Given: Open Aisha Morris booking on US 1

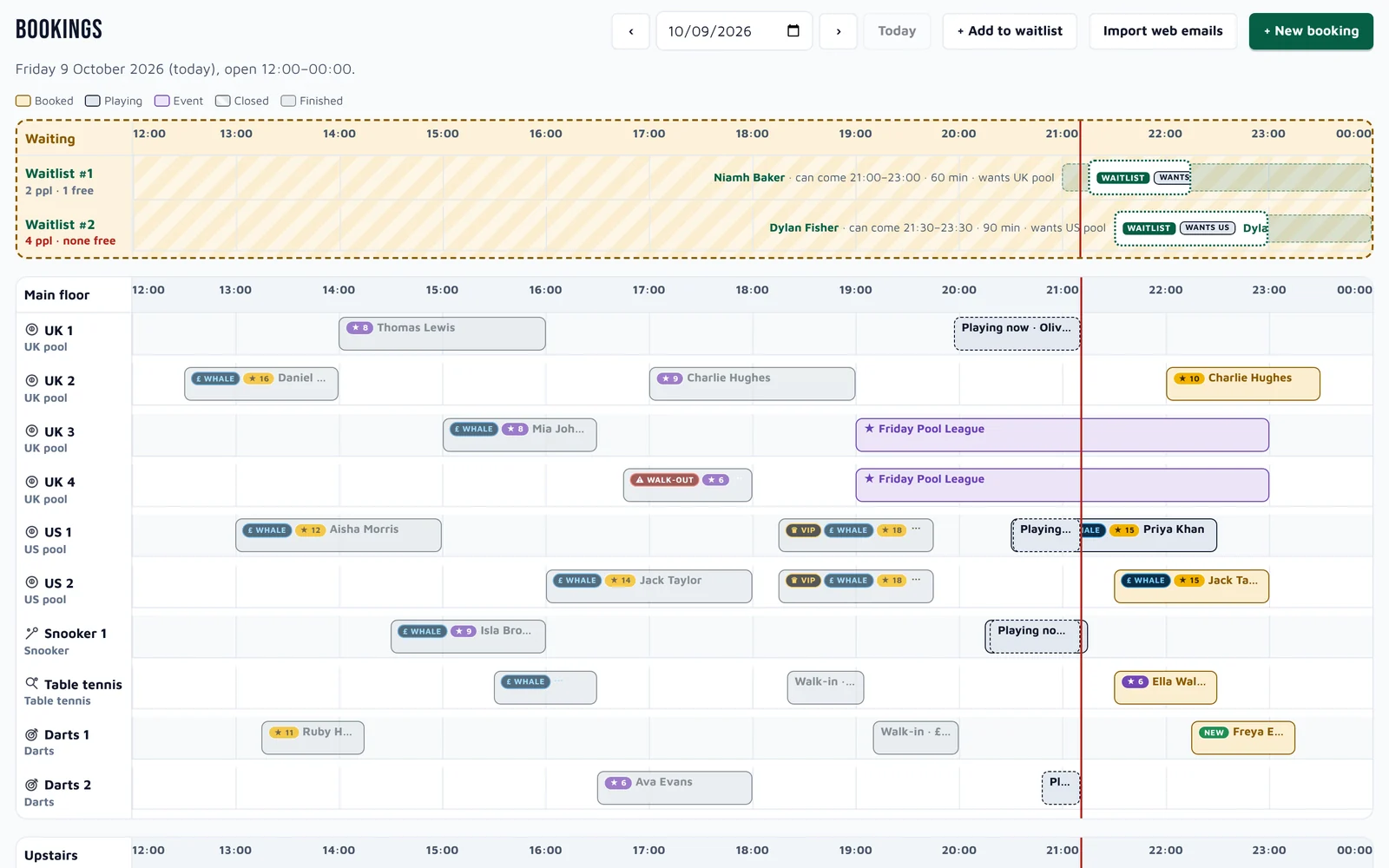Looking at the screenshot, I should click(x=339, y=536).
